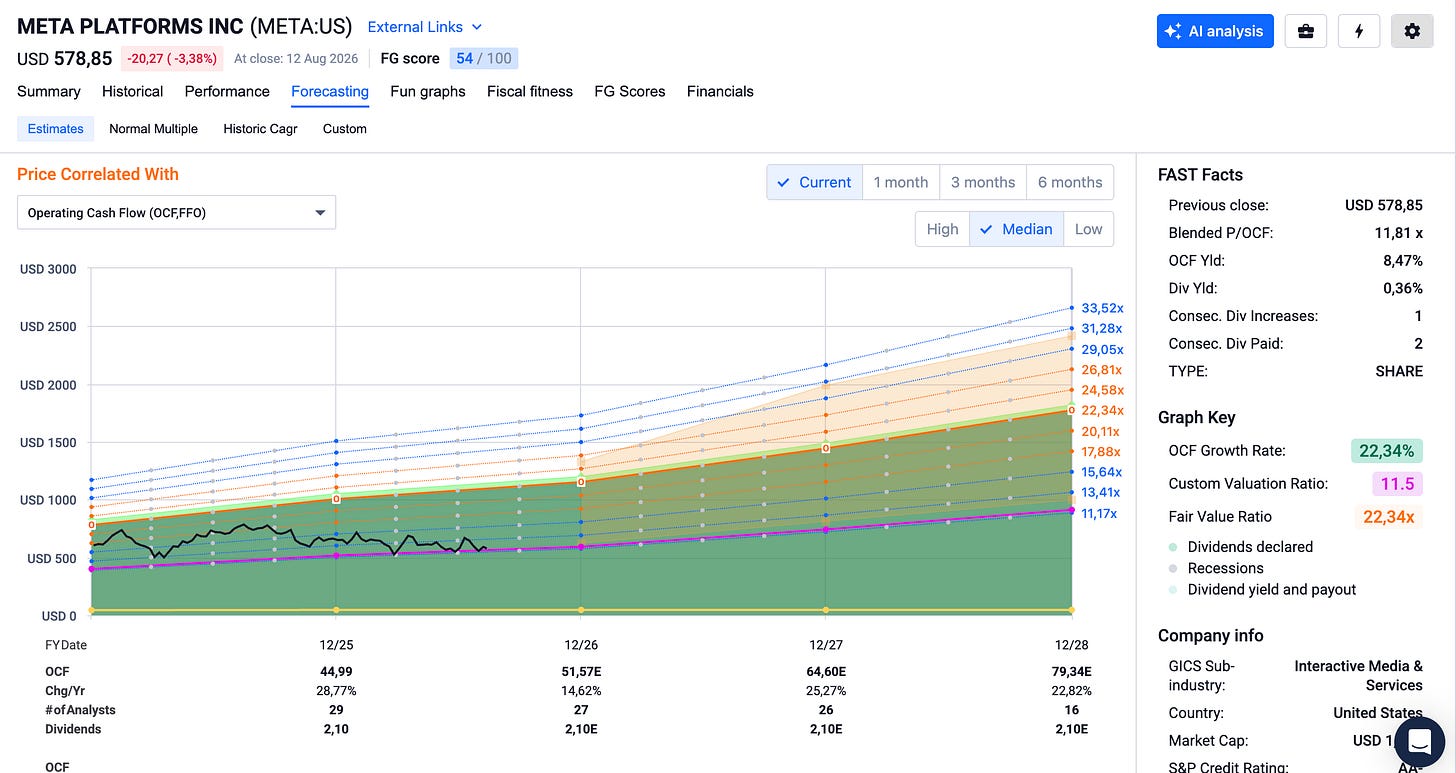Select the 3 months estimates period

point(983,182)
